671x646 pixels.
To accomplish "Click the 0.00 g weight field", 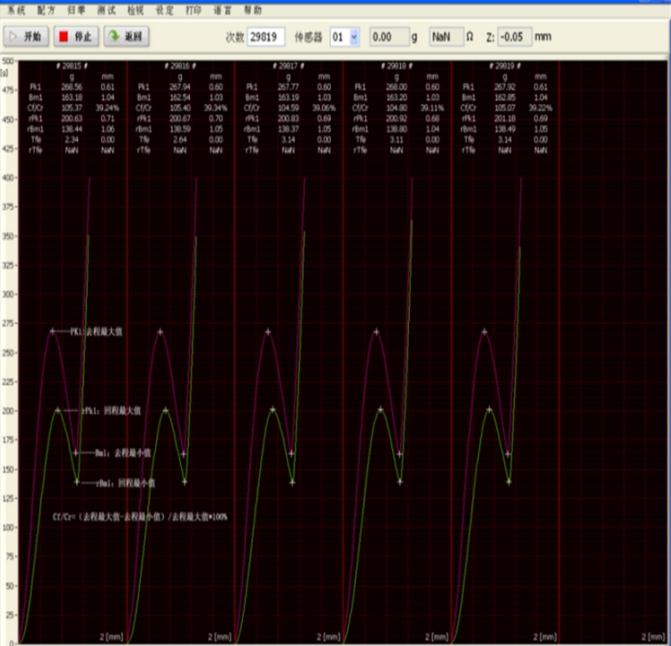I will tap(389, 37).
